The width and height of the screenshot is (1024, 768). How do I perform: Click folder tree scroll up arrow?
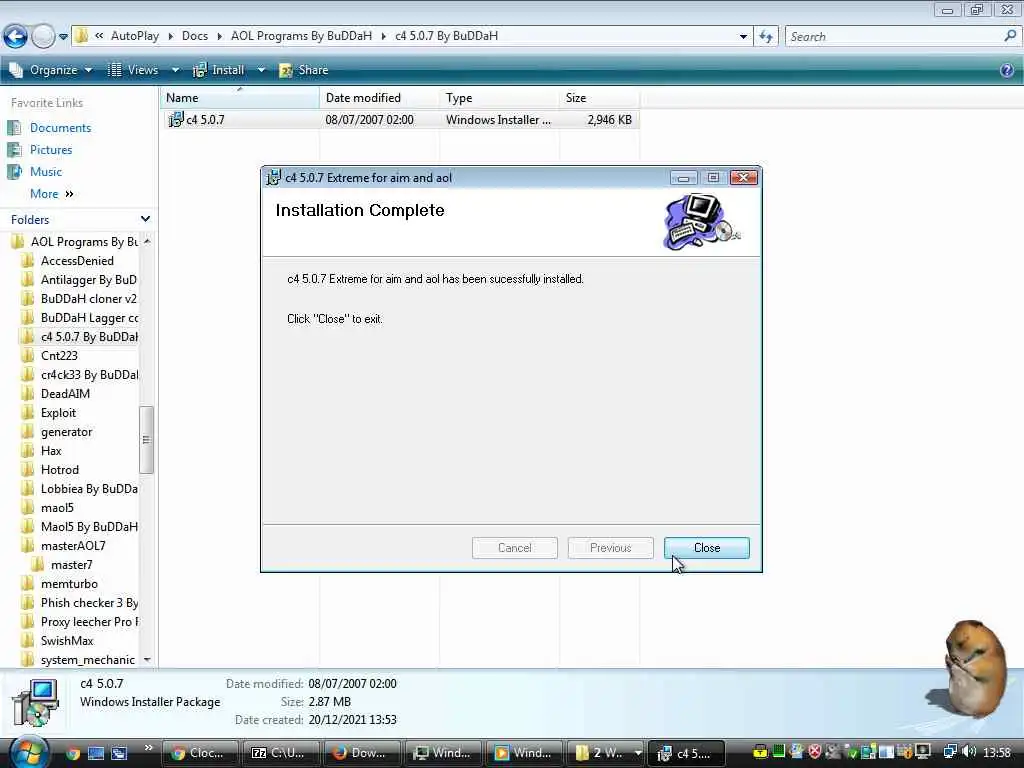(147, 242)
